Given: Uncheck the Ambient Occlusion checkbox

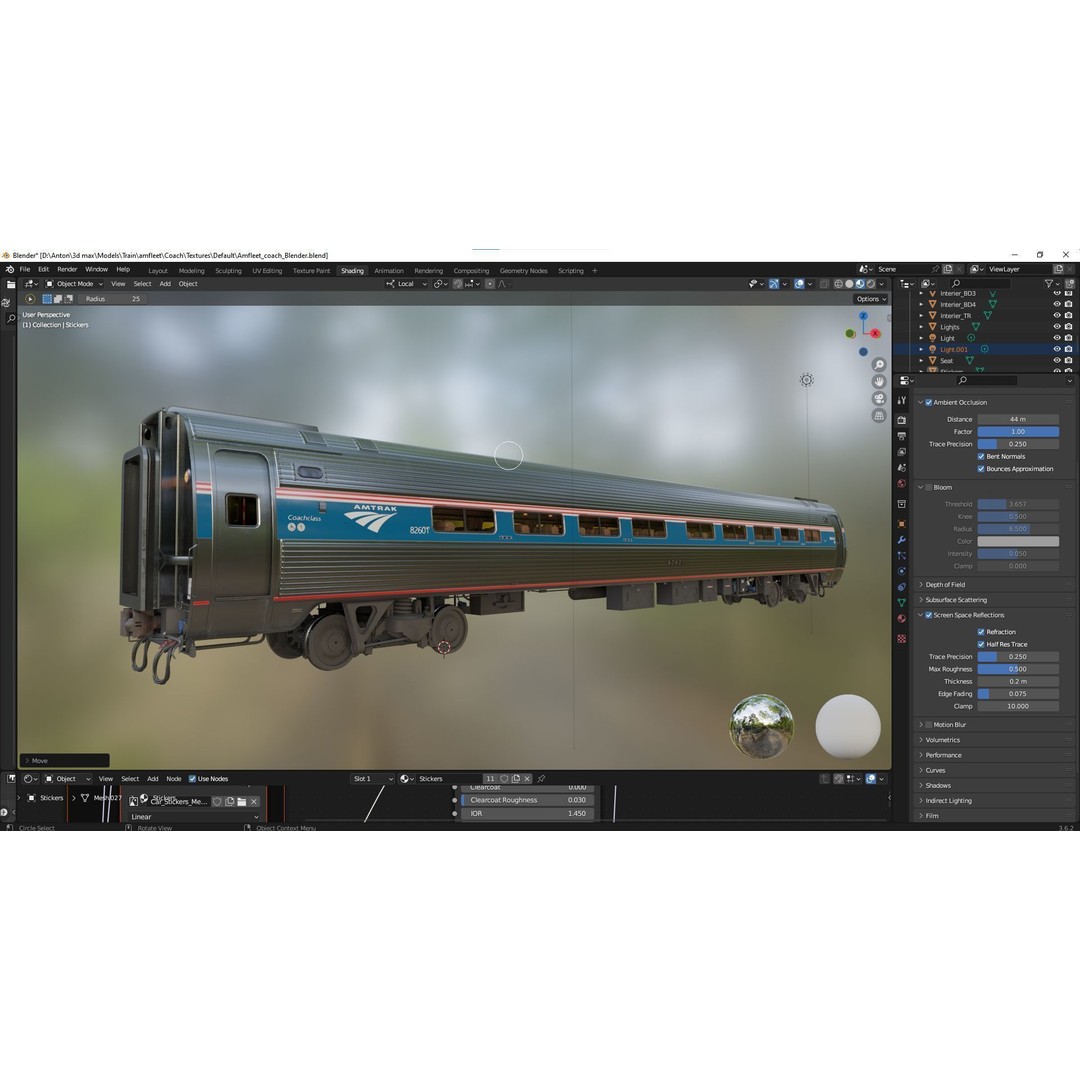Looking at the screenshot, I should (x=928, y=402).
